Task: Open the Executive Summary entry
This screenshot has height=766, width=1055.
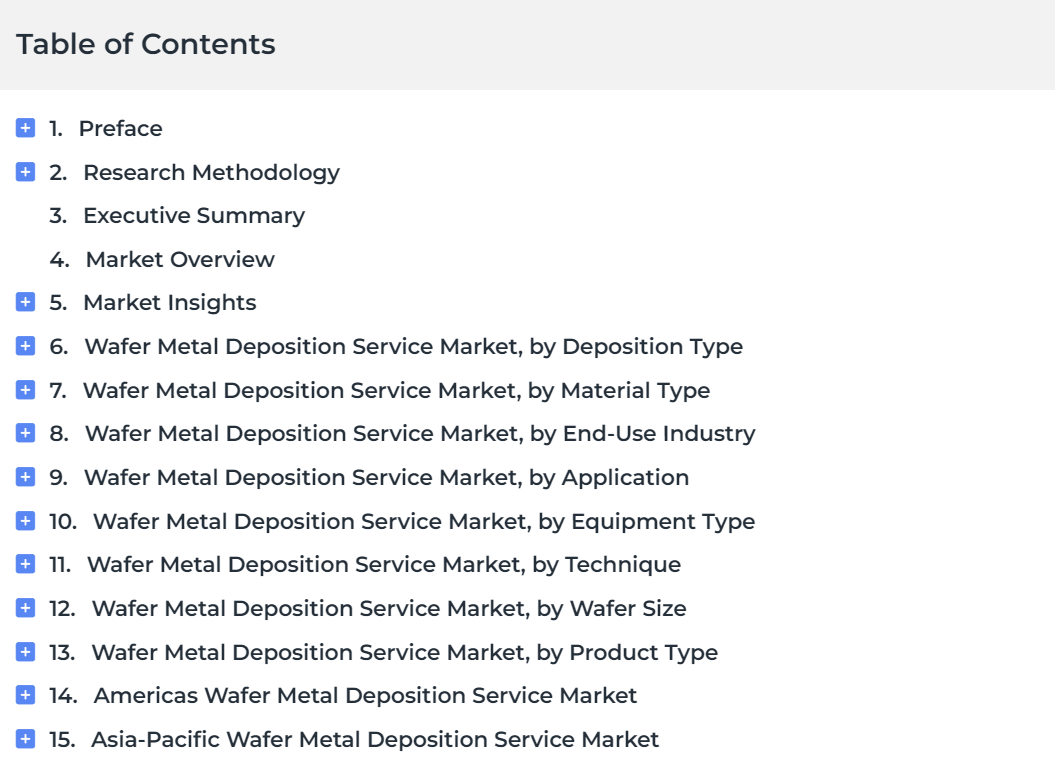Action: (193, 216)
